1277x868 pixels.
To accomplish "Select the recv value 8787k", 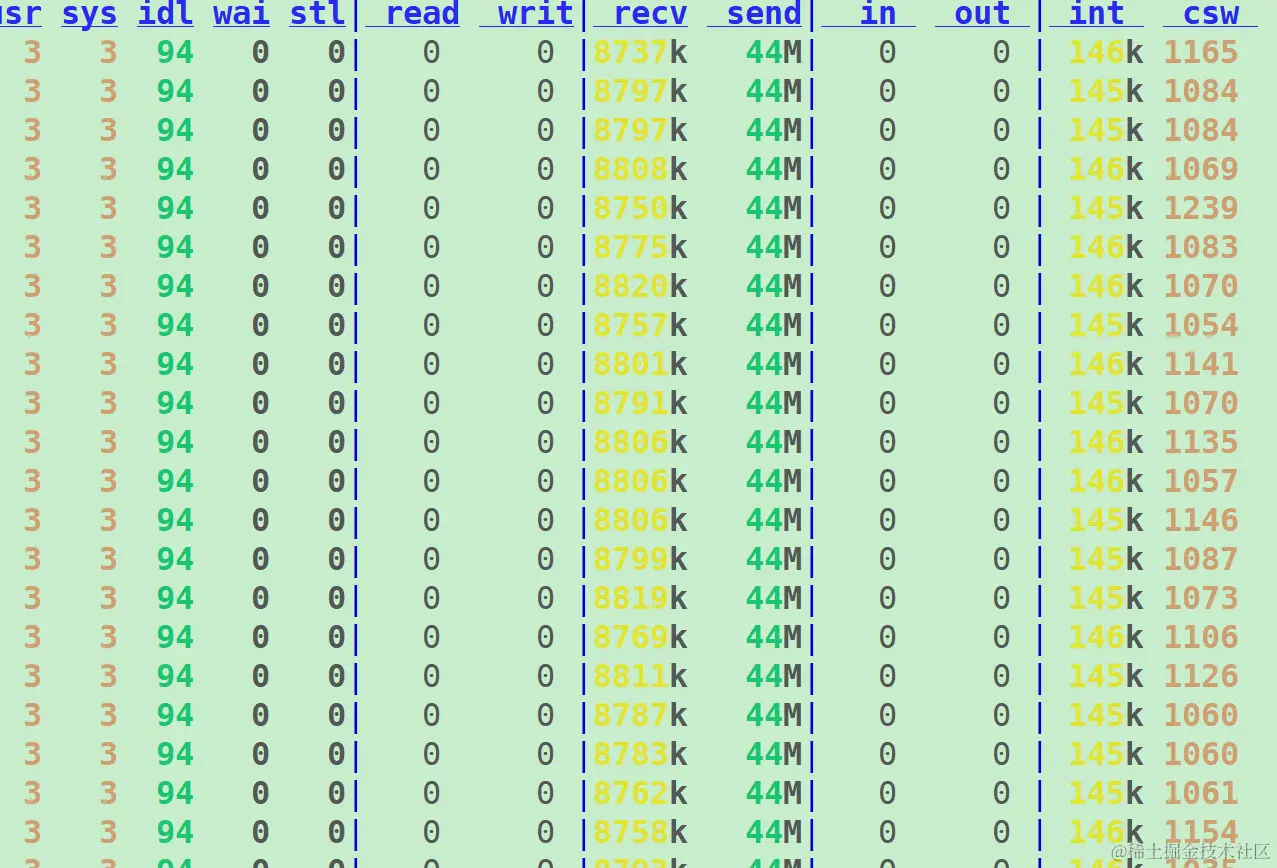I will (x=641, y=715).
